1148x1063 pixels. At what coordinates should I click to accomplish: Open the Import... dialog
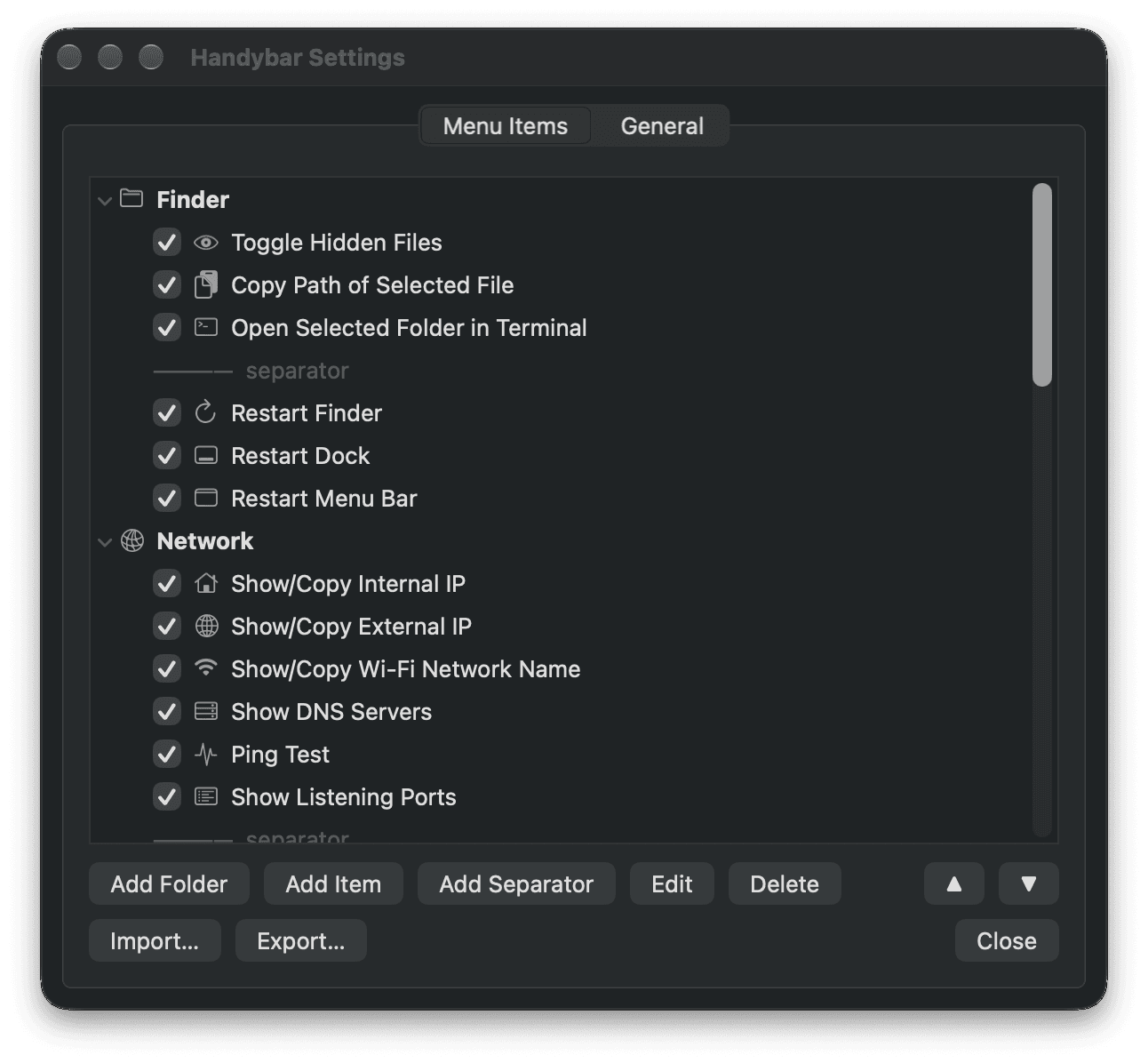[x=155, y=940]
